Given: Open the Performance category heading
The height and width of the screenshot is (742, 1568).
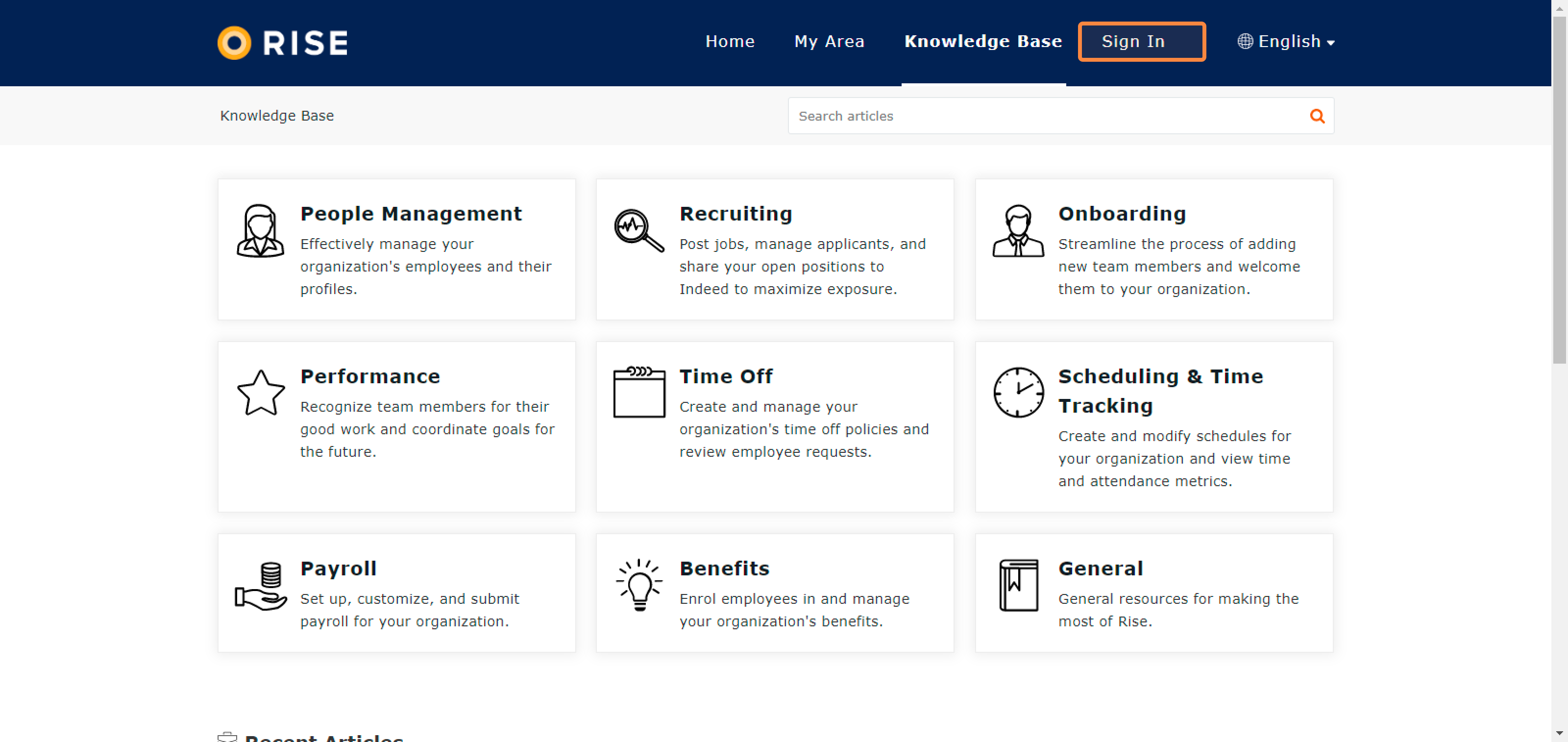Looking at the screenshot, I should click(x=370, y=376).
